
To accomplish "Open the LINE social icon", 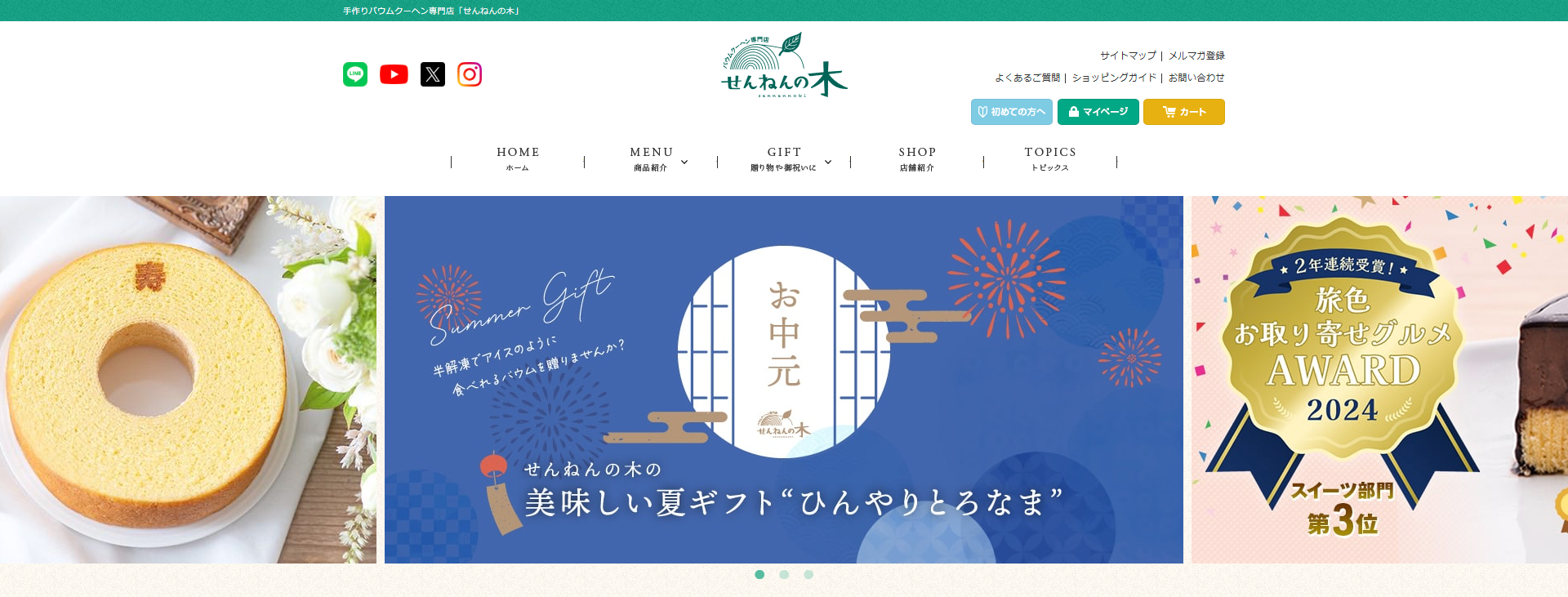I will [355, 74].
